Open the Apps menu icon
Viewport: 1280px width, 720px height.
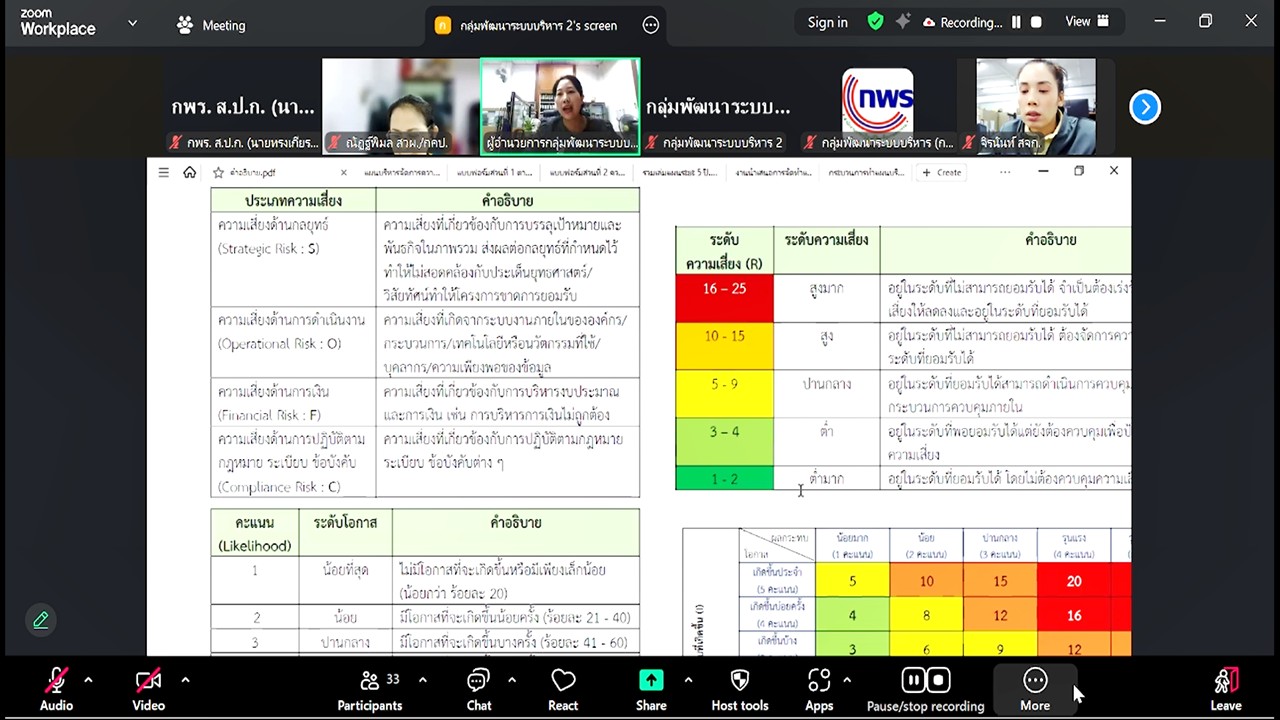pyautogui.click(x=819, y=688)
